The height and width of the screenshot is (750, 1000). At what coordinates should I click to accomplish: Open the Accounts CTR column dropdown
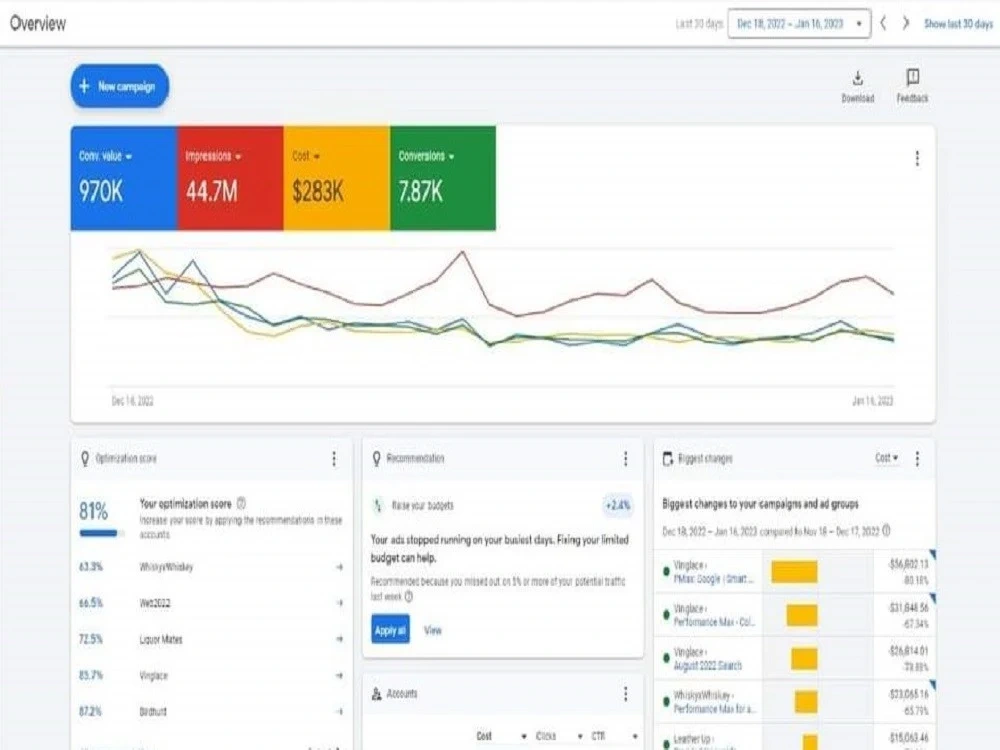tap(615, 736)
